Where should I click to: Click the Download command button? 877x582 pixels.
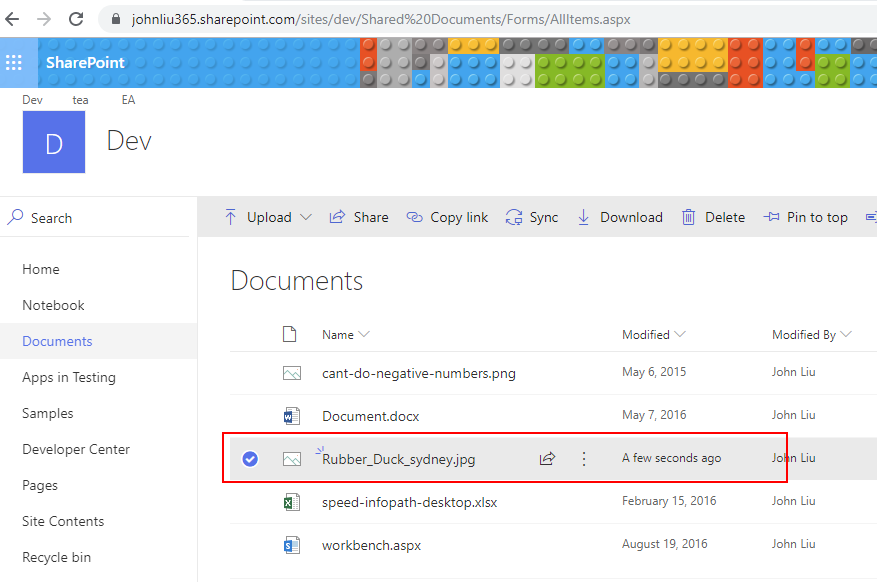[620, 217]
